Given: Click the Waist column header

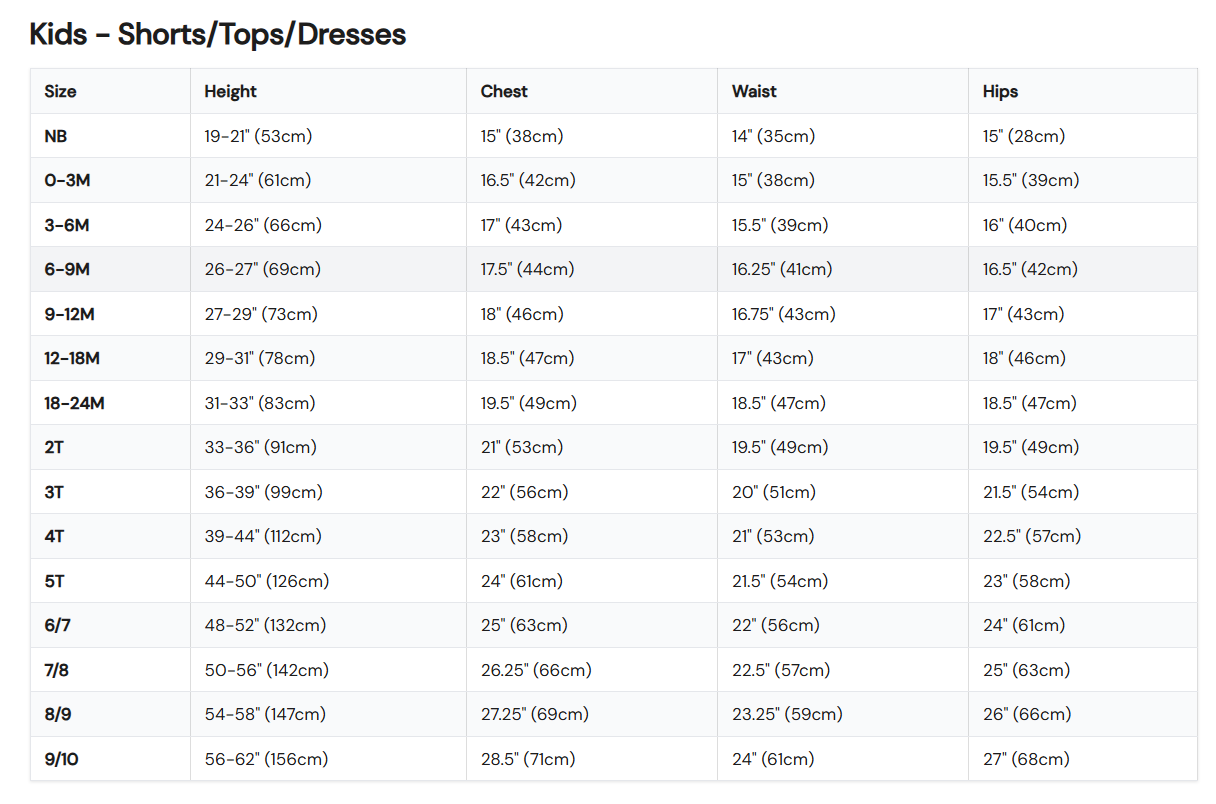Looking at the screenshot, I should coord(754,91).
